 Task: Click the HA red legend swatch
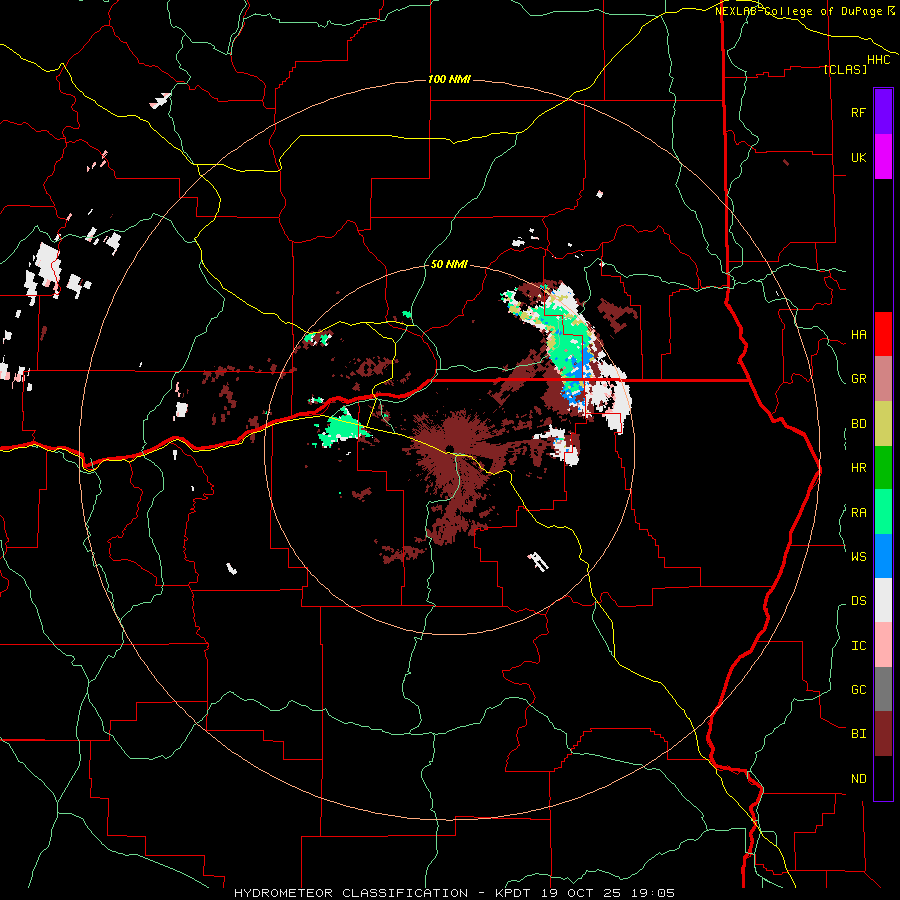coord(883,334)
